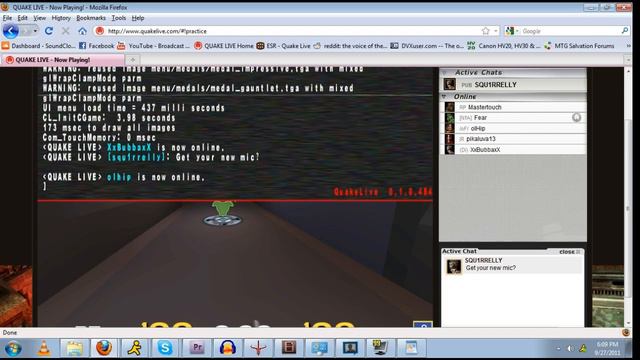Click the status icon beside Fear
The image size is (640, 360).
click(576, 118)
